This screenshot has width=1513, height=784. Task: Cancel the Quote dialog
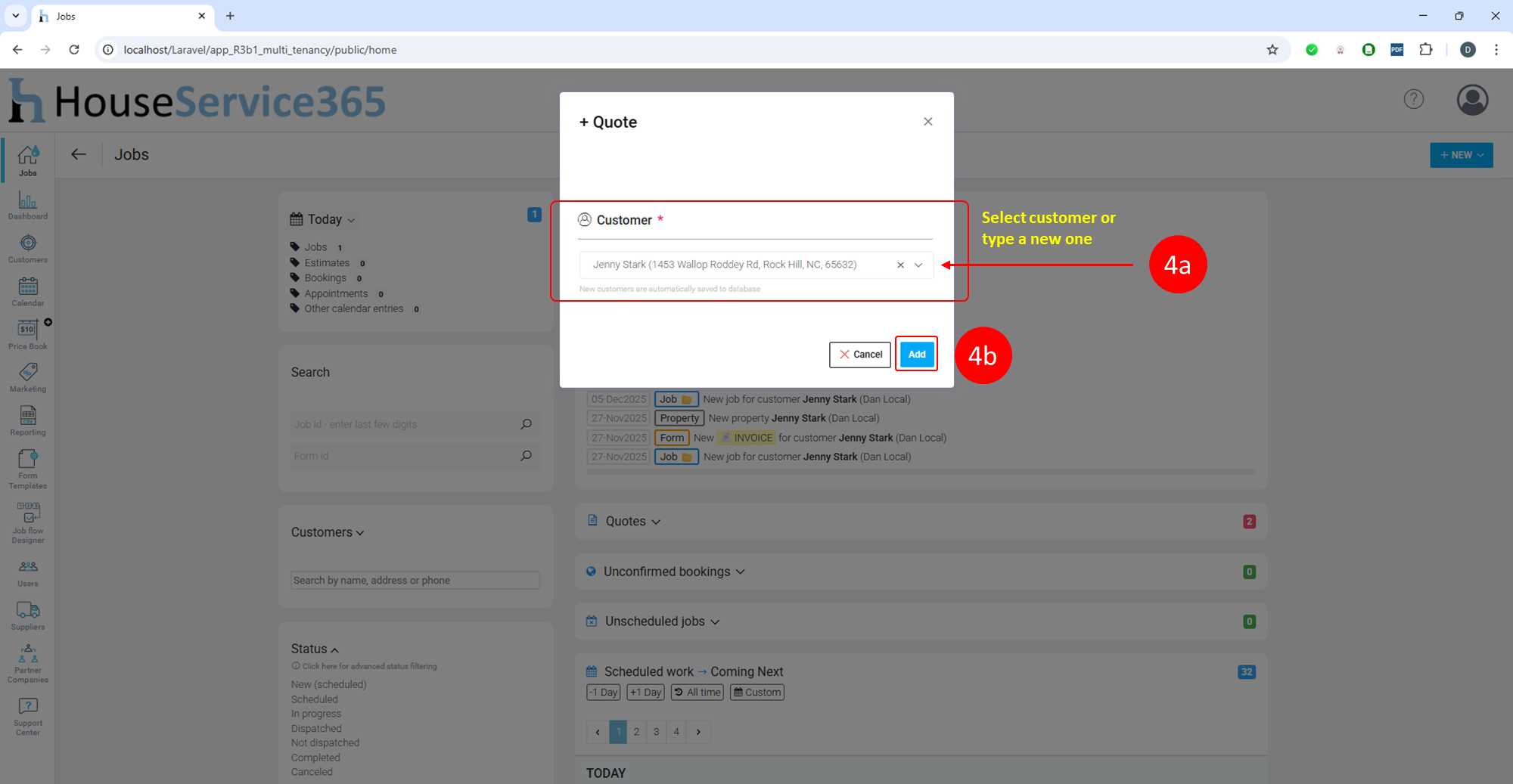pyautogui.click(x=860, y=355)
